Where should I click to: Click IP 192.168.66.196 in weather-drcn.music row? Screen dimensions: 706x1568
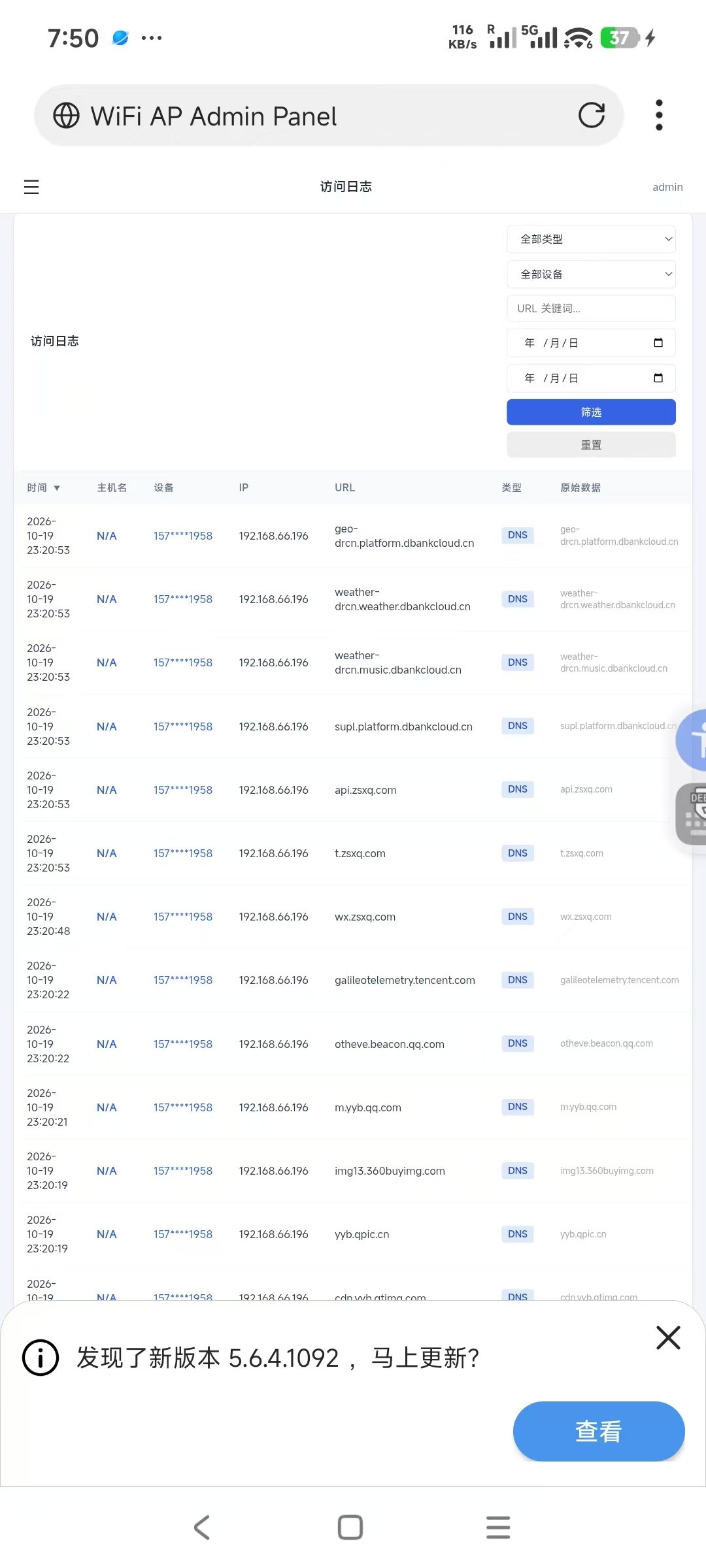tap(273, 662)
